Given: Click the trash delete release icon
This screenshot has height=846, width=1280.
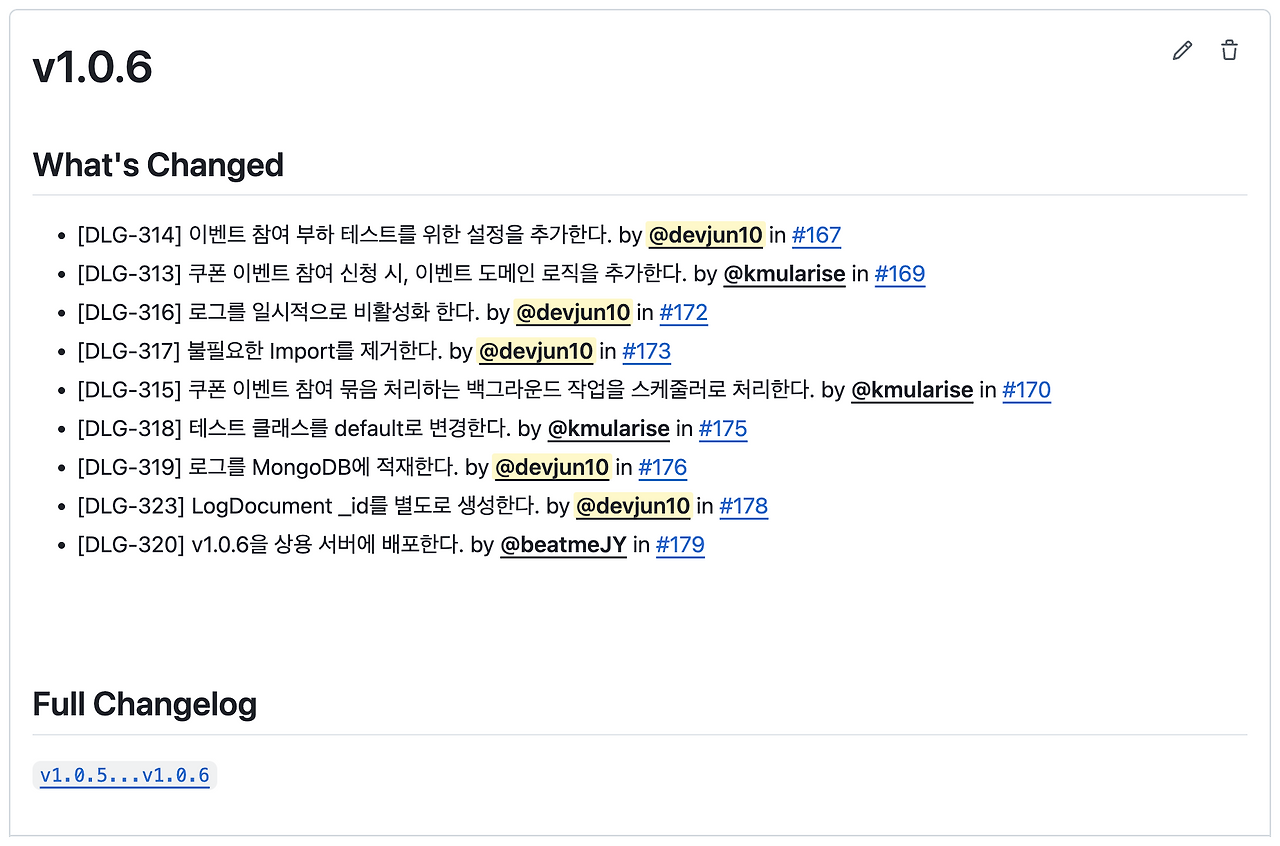Looking at the screenshot, I should pyautogui.click(x=1230, y=51).
